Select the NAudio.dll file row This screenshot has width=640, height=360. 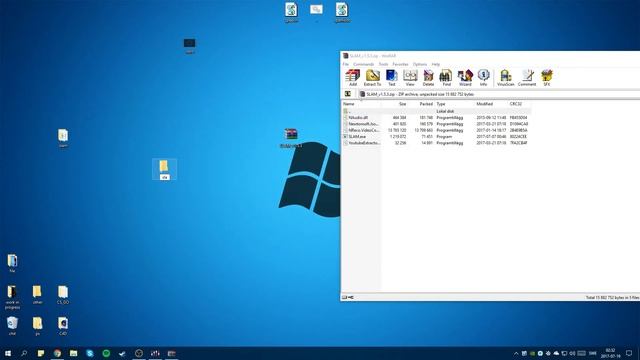coord(436,118)
